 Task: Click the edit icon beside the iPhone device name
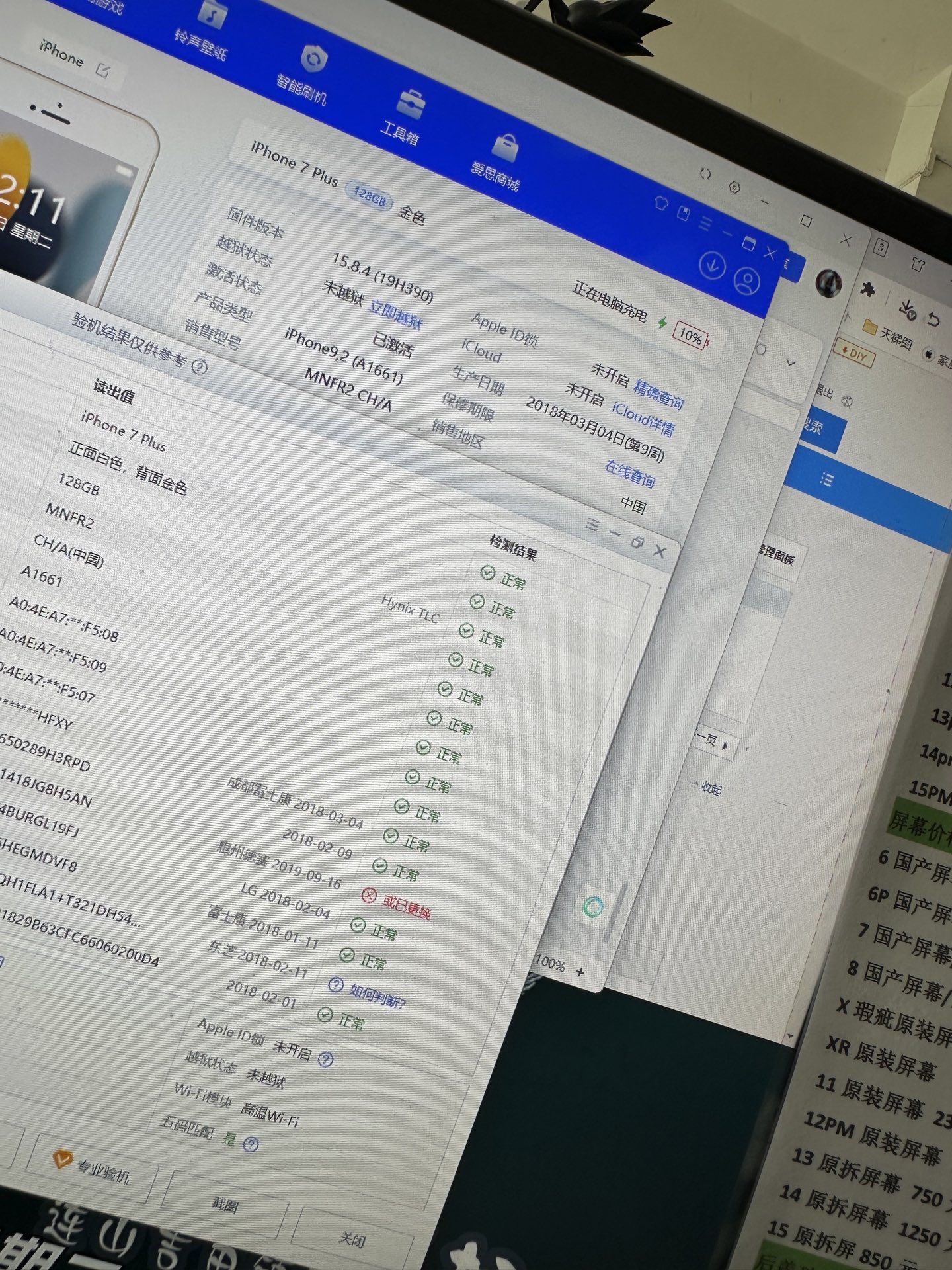tap(104, 69)
